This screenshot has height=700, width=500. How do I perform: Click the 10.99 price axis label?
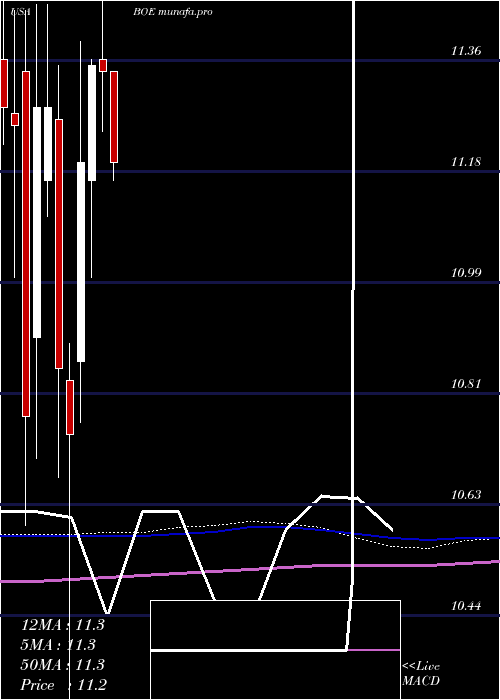tap(466, 272)
